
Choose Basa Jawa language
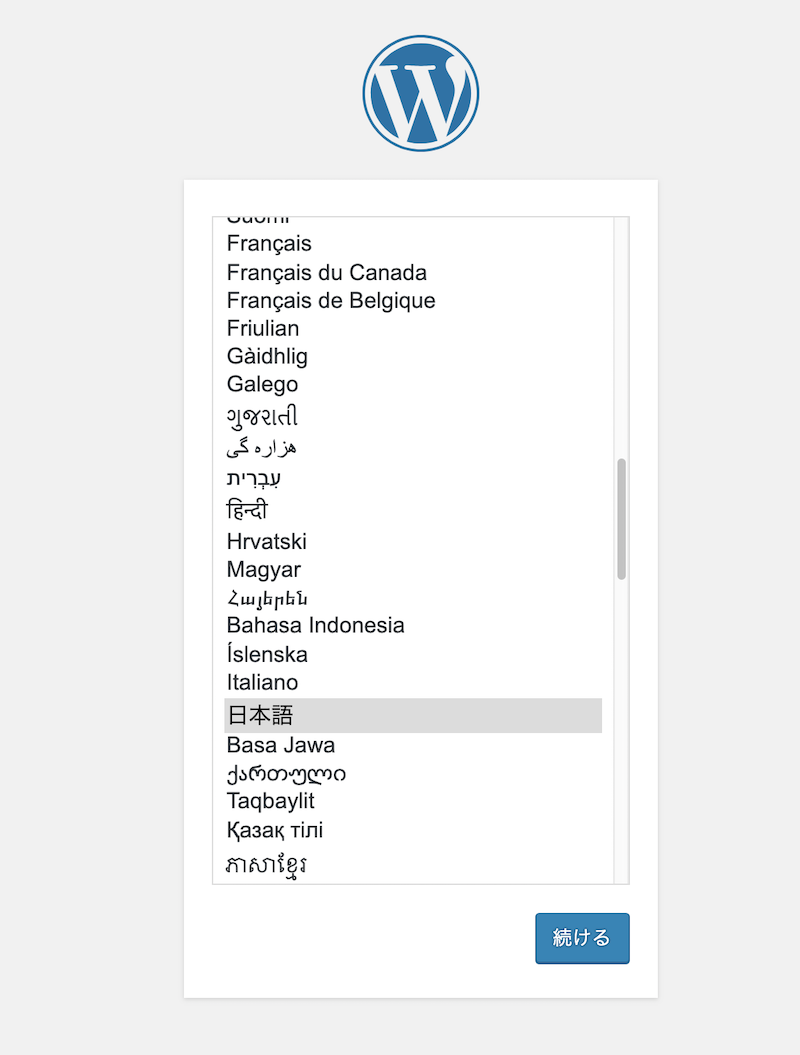[281, 746]
